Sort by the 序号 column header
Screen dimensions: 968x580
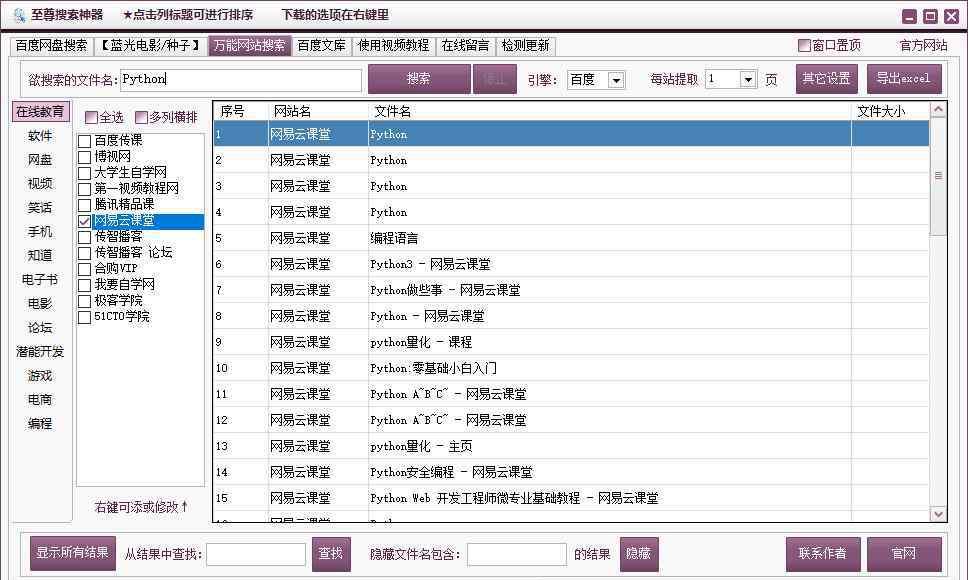tap(241, 111)
